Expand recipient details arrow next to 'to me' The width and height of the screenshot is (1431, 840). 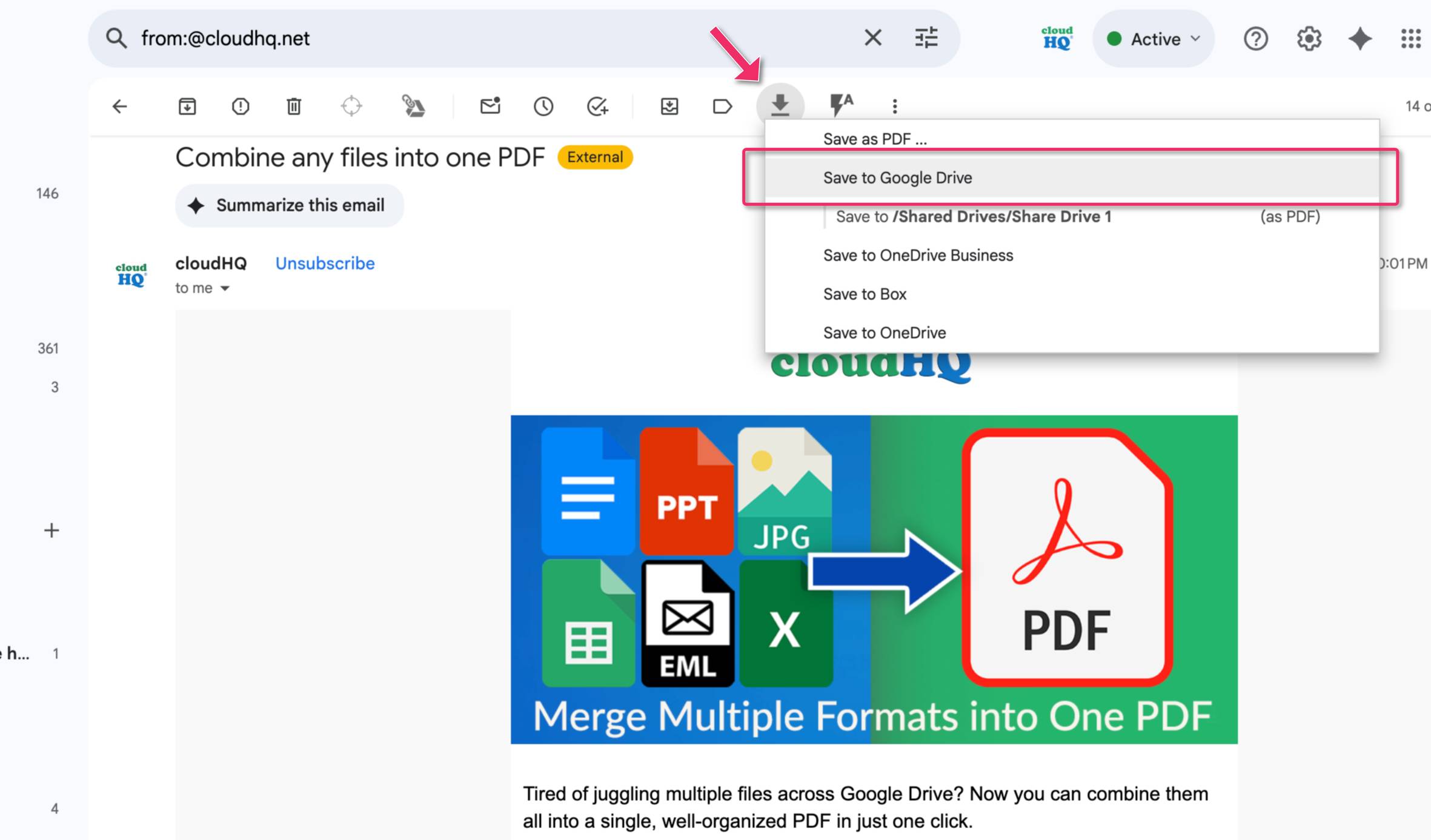[225, 288]
